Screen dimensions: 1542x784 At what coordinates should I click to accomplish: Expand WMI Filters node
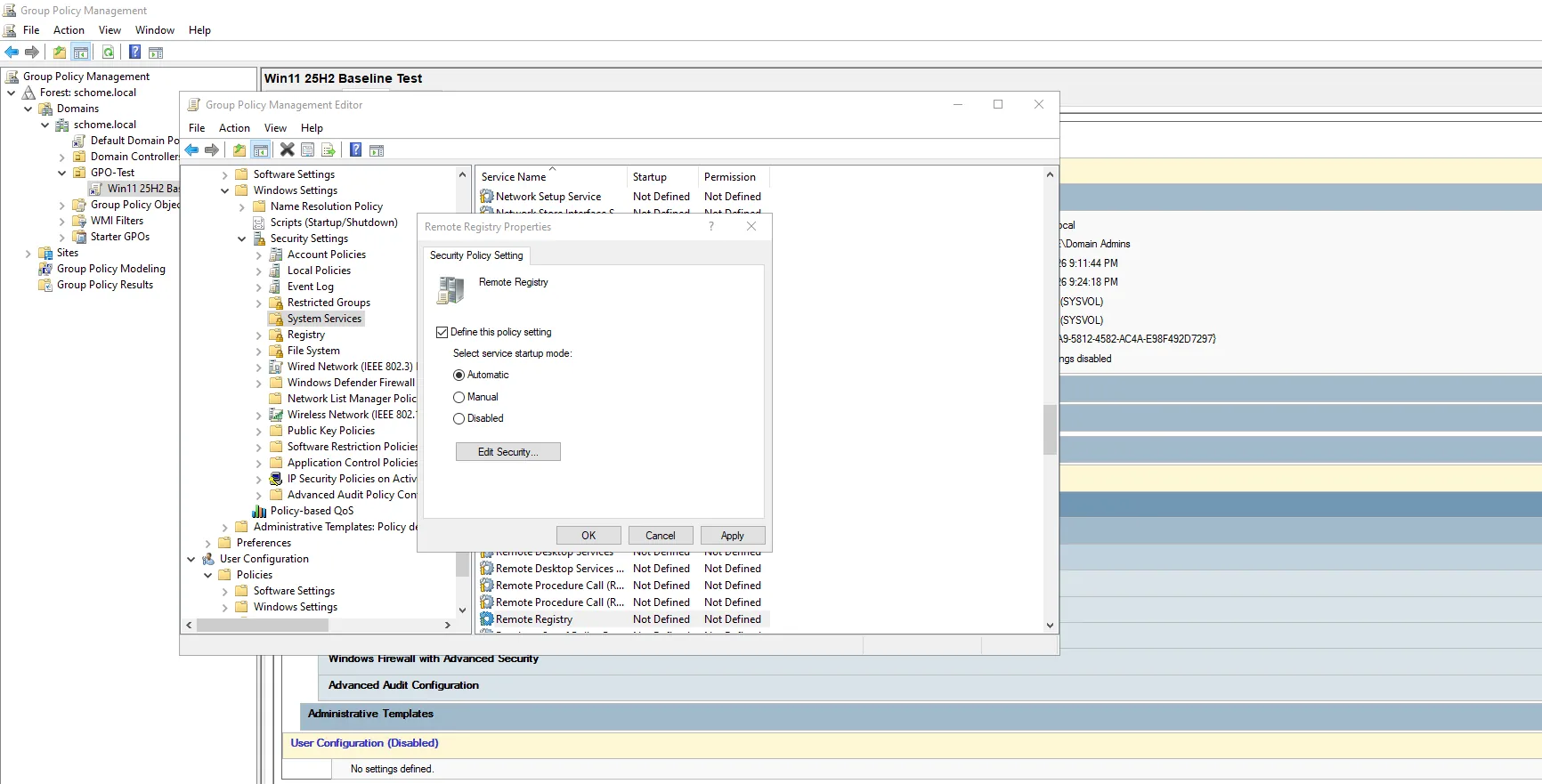coord(62,221)
